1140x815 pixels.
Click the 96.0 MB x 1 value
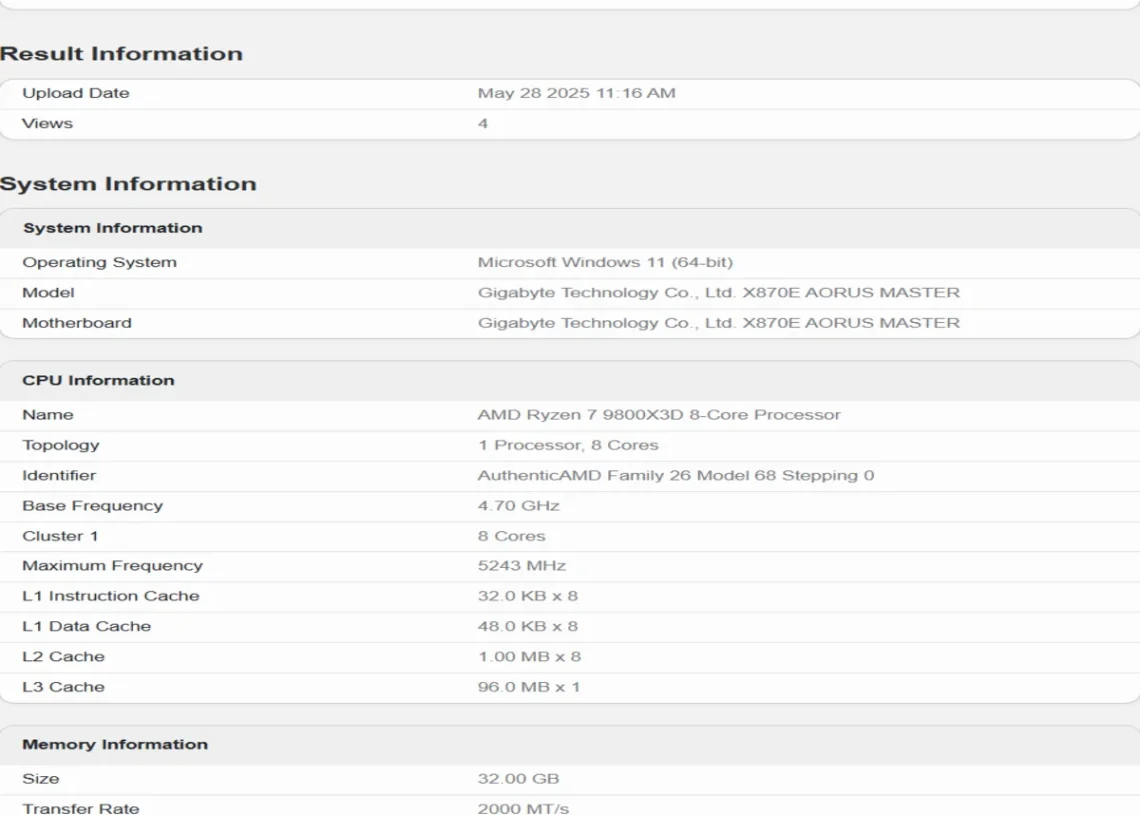point(529,687)
